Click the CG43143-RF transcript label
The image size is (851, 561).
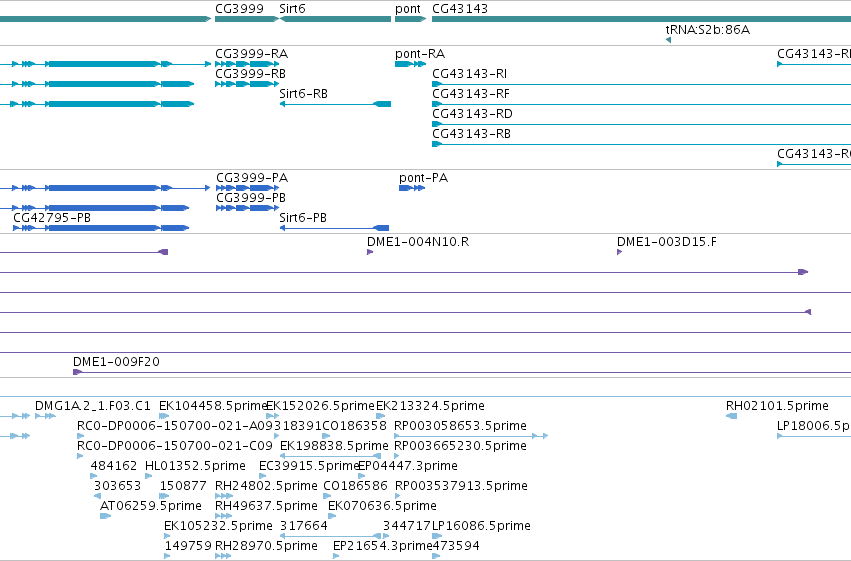pos(471,94)
